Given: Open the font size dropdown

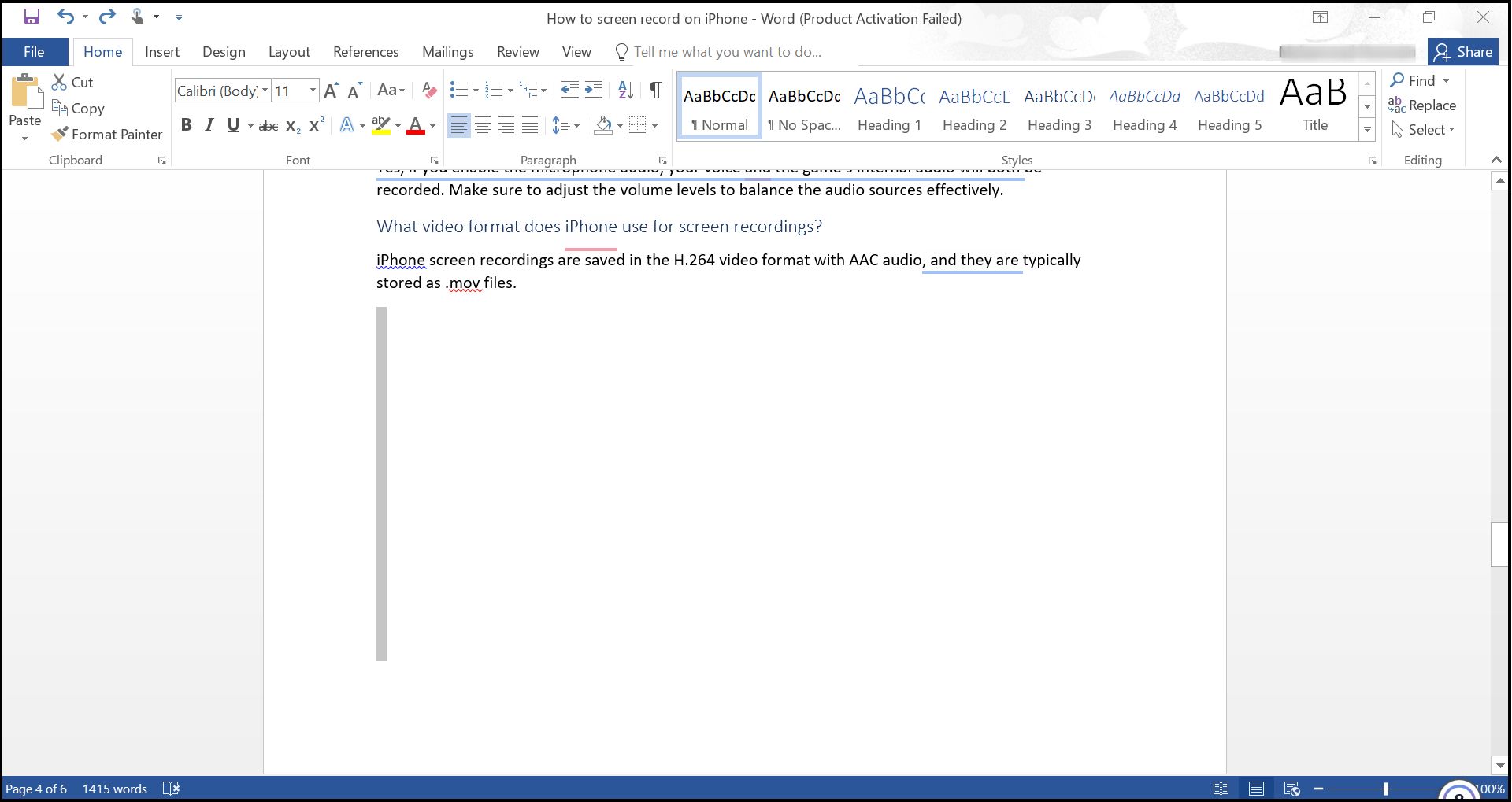Looking at the screenshot, I should [x=313, y=91].
